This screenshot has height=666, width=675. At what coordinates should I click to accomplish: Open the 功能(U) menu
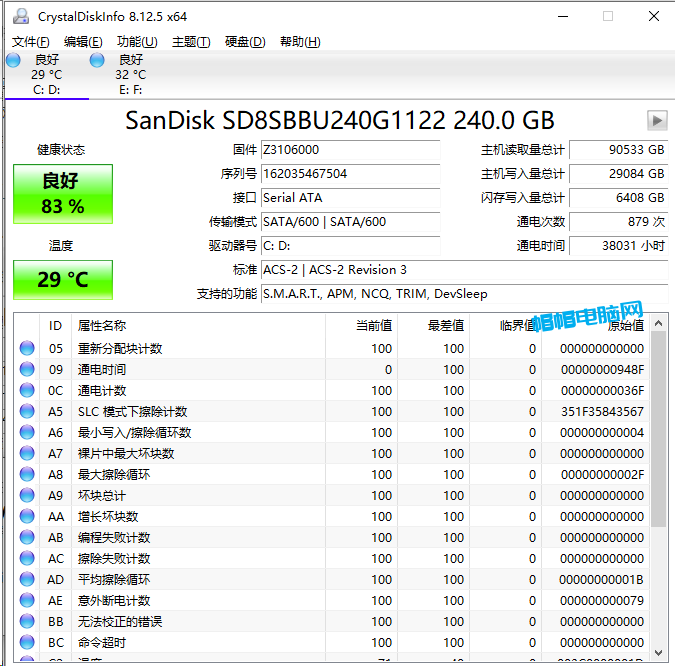(137, 42)
